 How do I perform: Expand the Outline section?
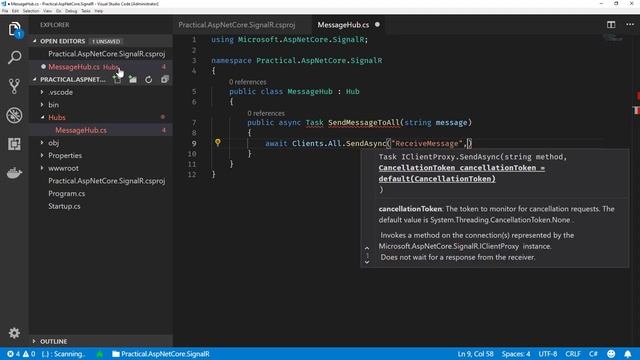tap(34, 341)
